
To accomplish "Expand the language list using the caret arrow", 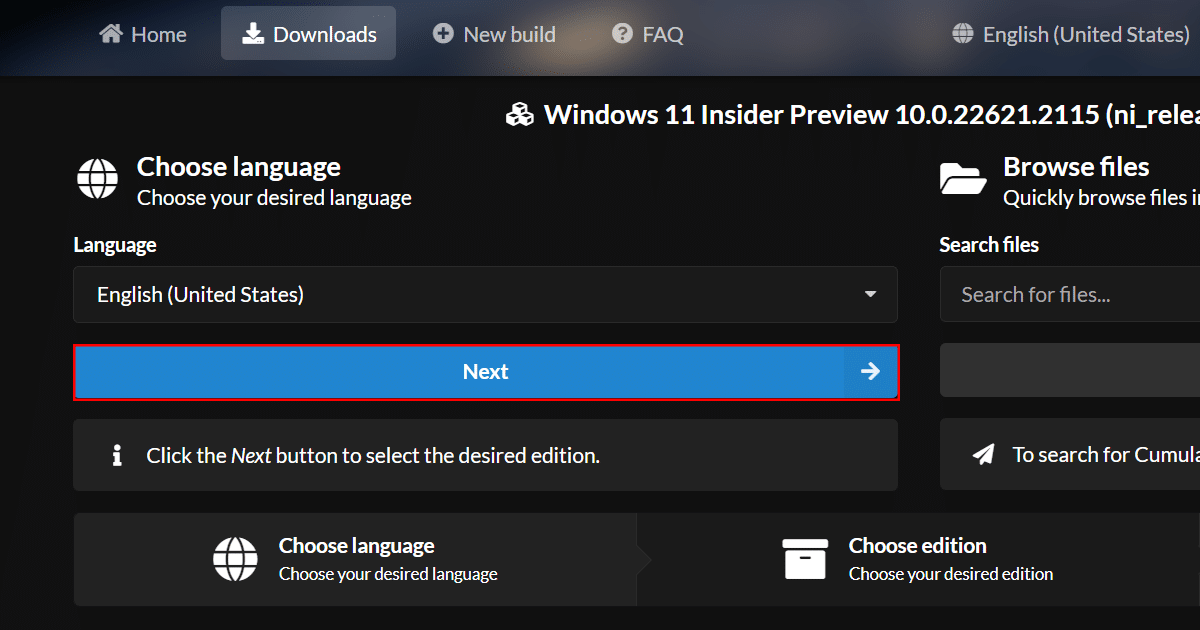I will [x=870, y=295].
